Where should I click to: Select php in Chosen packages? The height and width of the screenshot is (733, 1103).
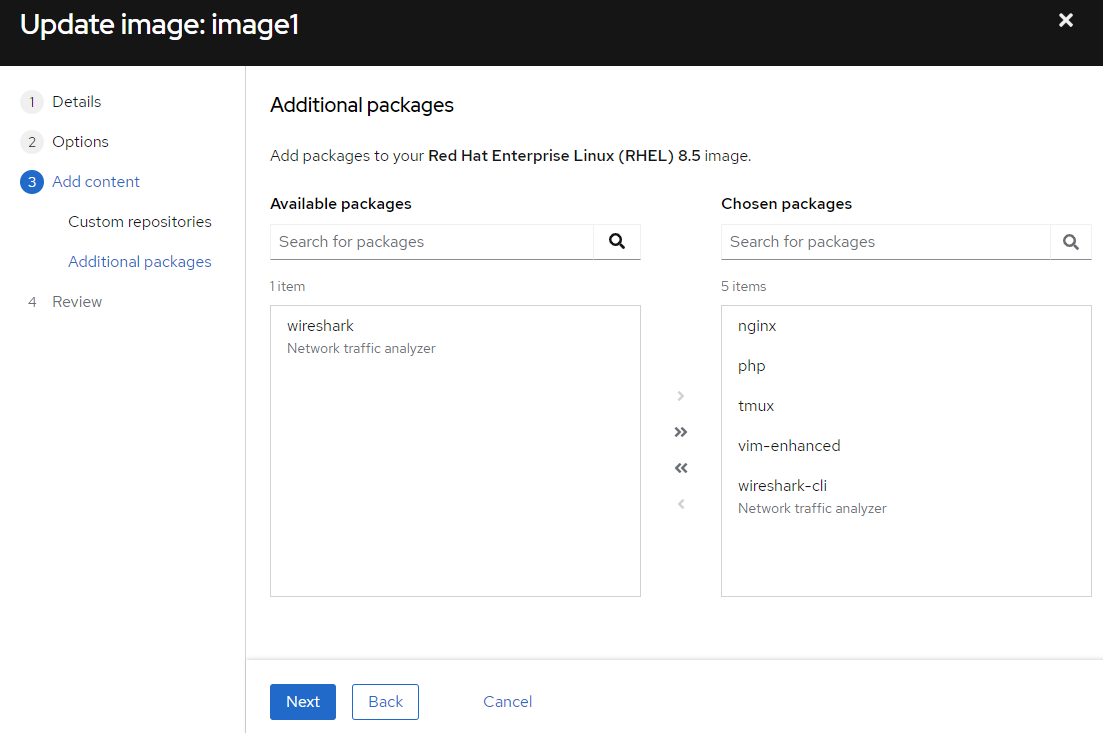click(752, 366)
